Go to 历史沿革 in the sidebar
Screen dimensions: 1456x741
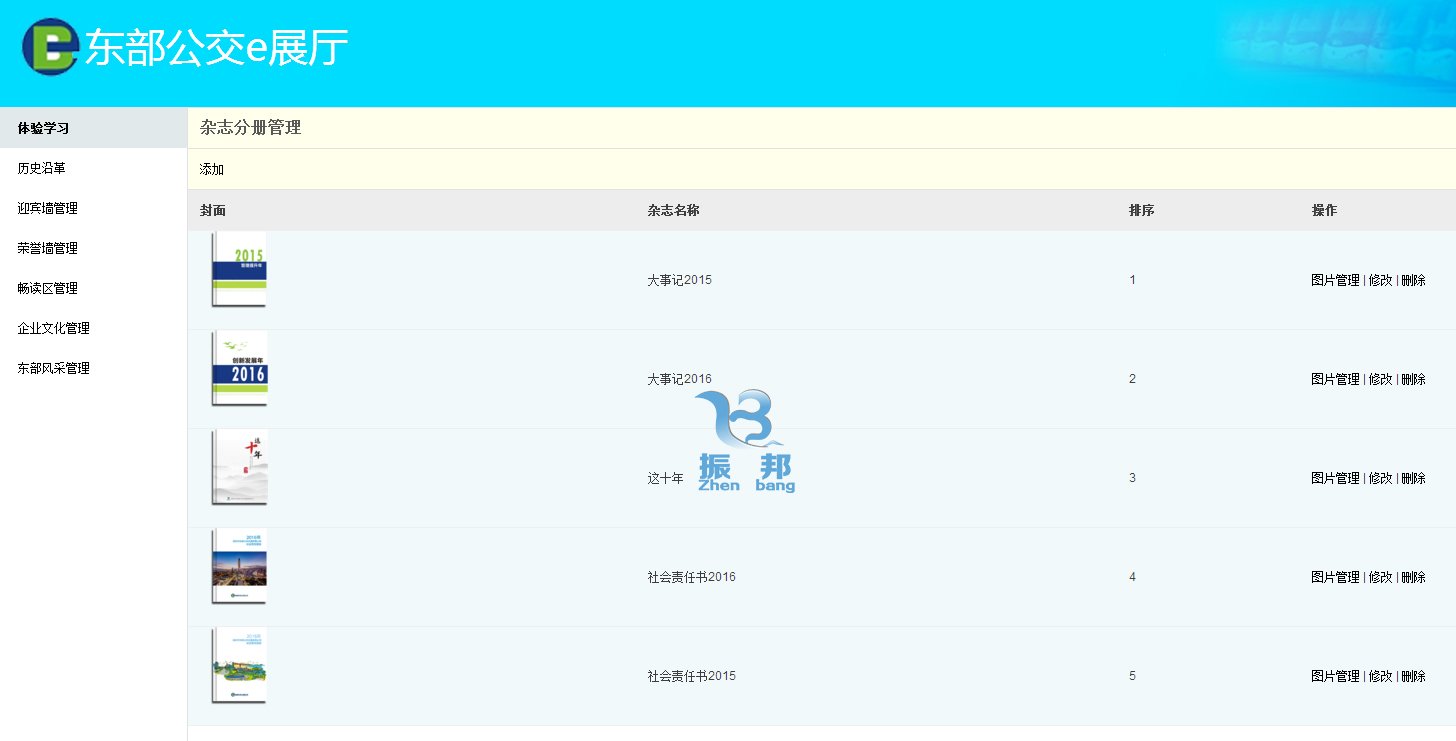(41, 168)
